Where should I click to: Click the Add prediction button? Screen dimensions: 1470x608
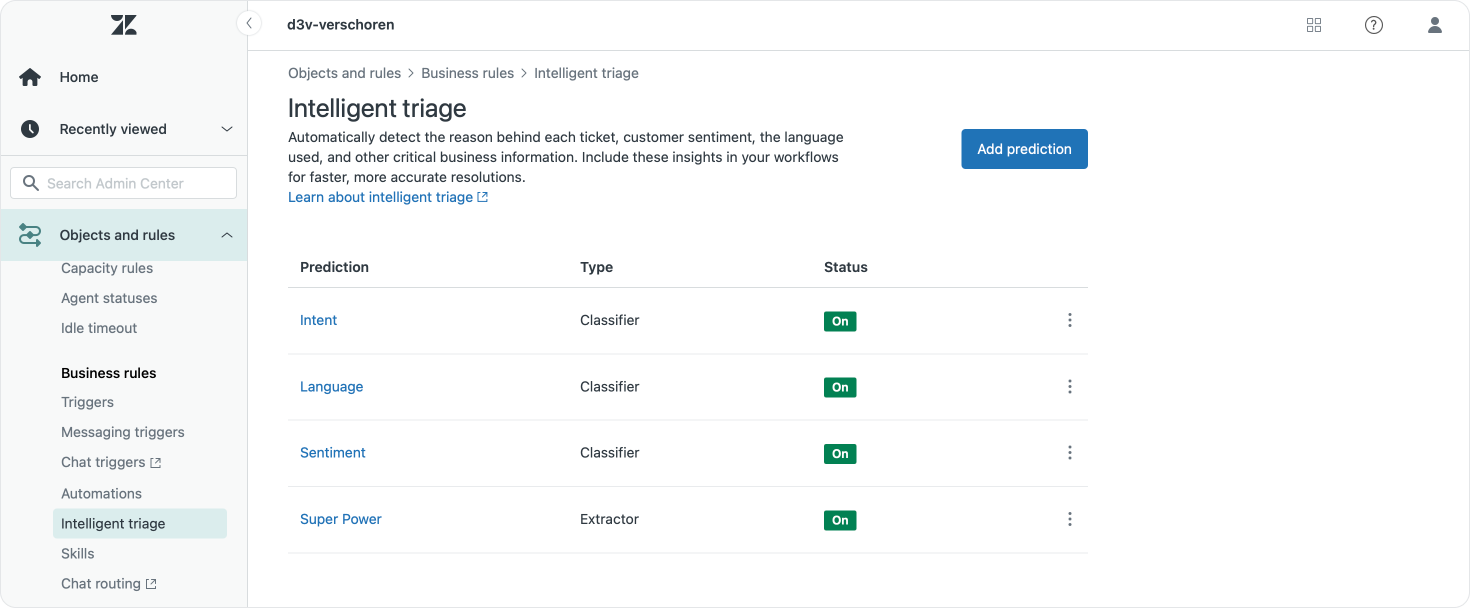coord(1024,149)
